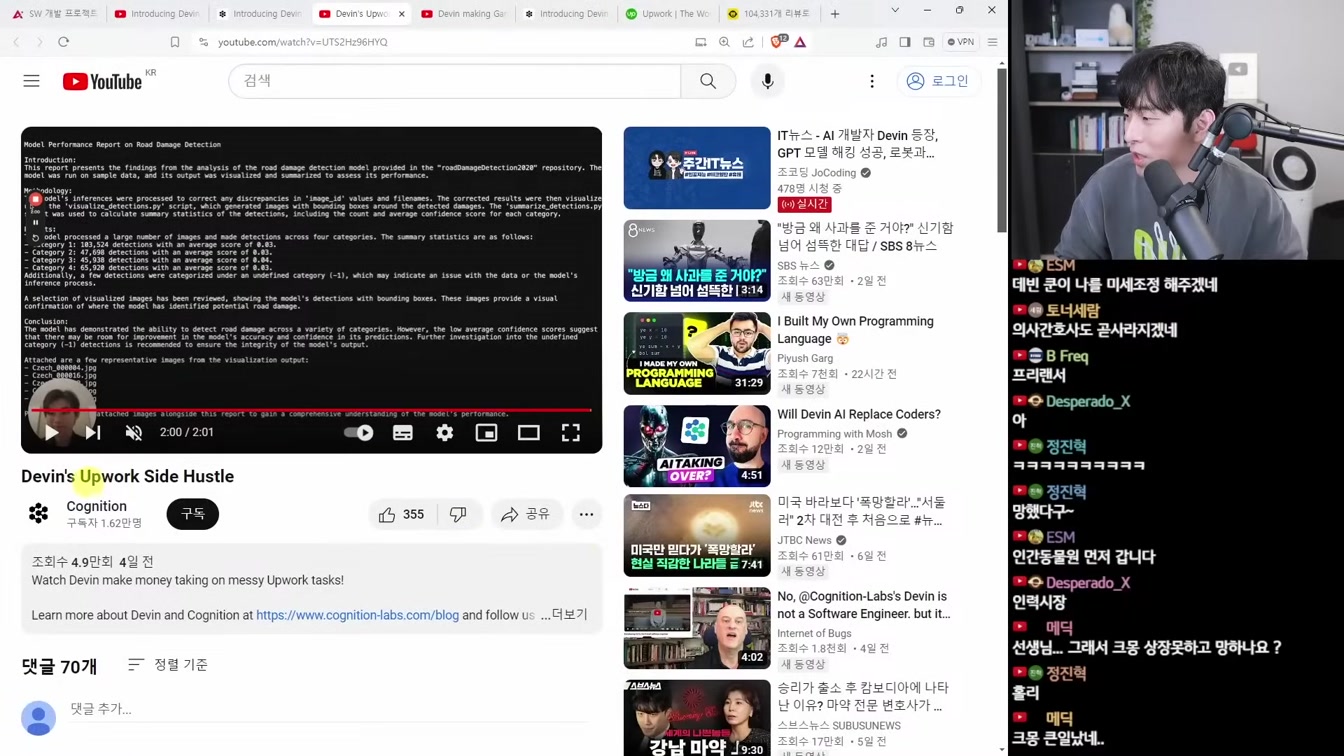Open the IT뉴스 Devin live thumbnail
Screen dimensions: 1344x756
697,168
